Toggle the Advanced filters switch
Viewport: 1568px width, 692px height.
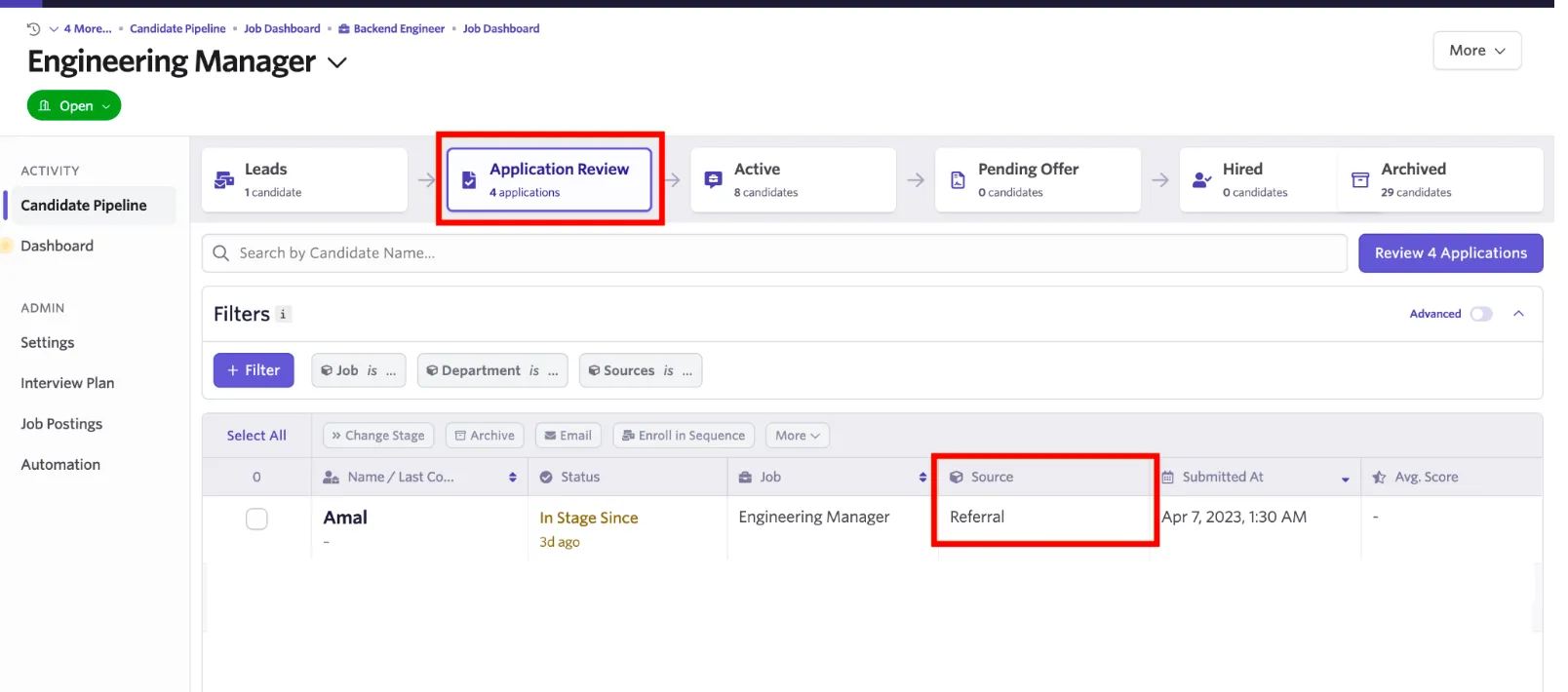tap(1481, 314)
